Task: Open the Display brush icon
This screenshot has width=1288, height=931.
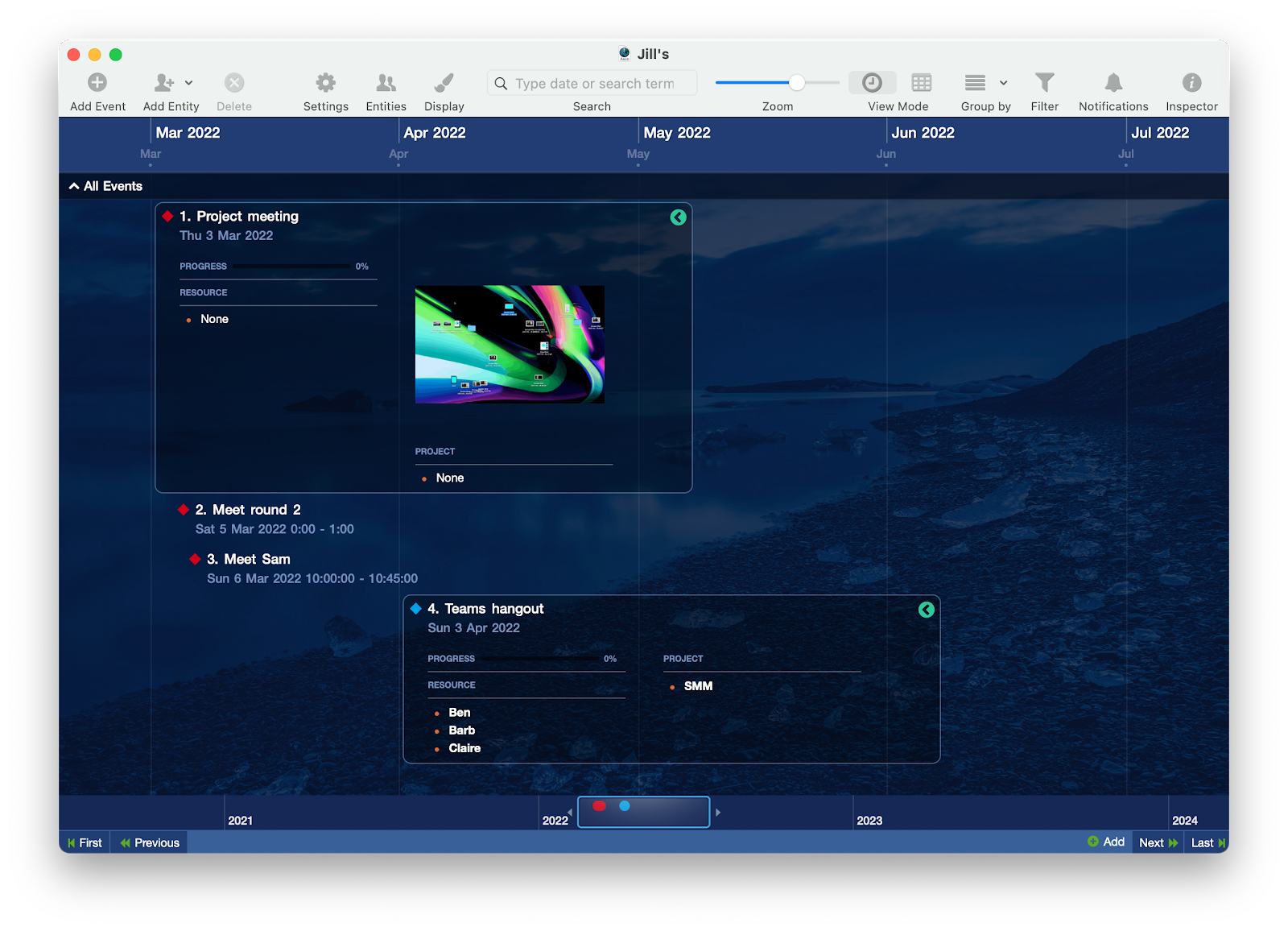Action: 444,82
